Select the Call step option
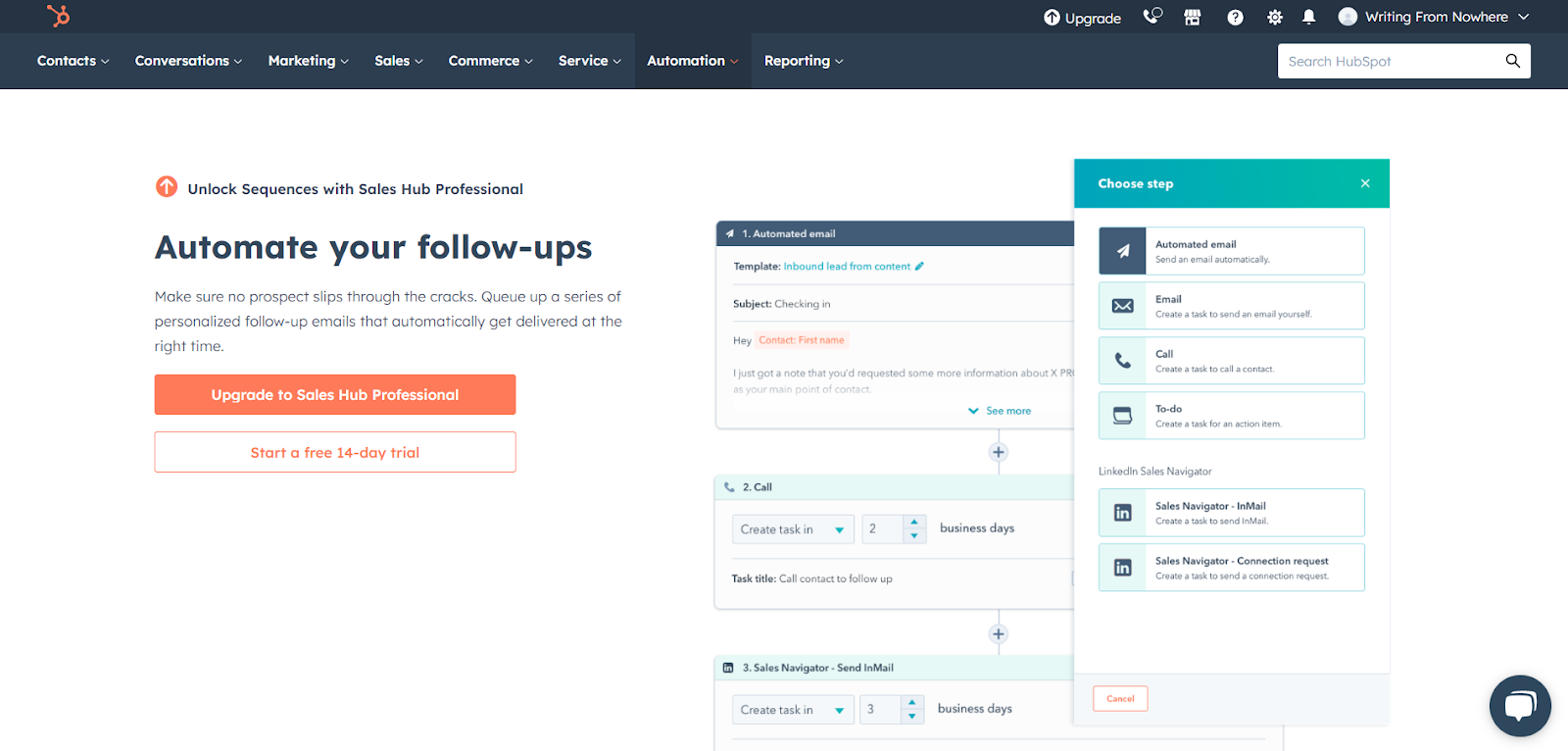This screenshot has height=751, width=1568. coord(1232,361)
